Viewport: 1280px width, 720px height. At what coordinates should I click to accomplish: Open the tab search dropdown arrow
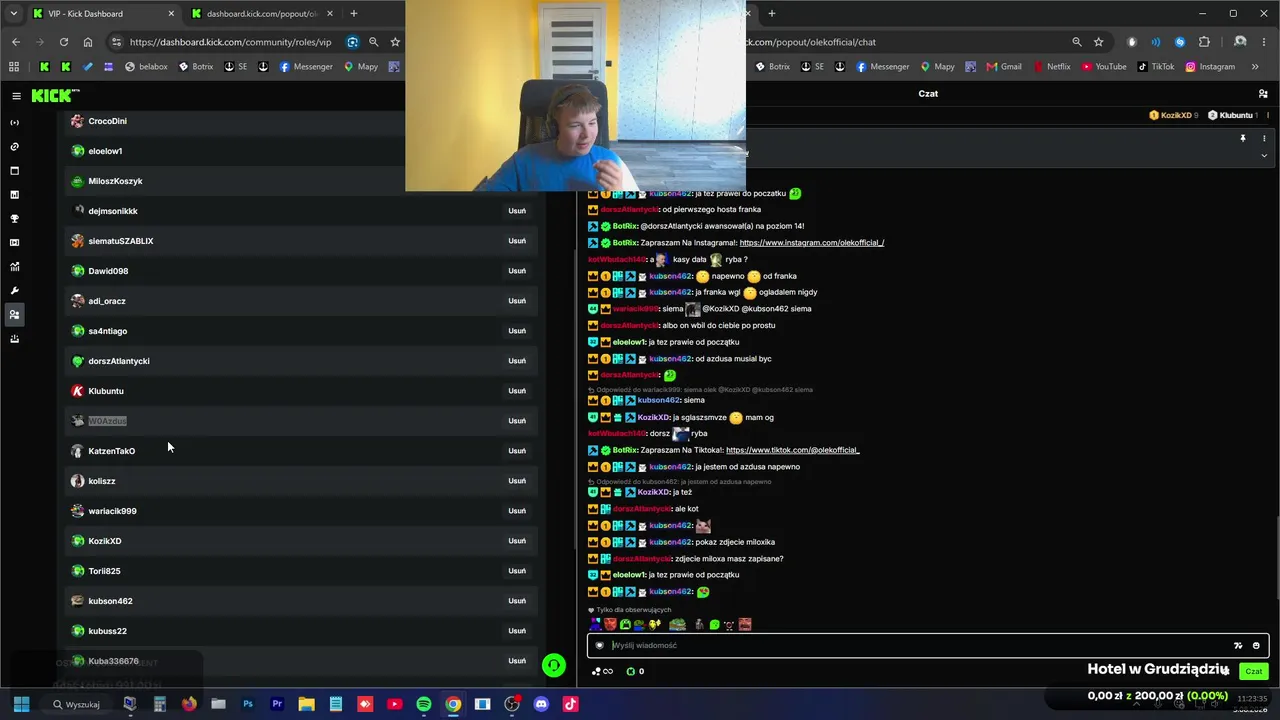14,14
